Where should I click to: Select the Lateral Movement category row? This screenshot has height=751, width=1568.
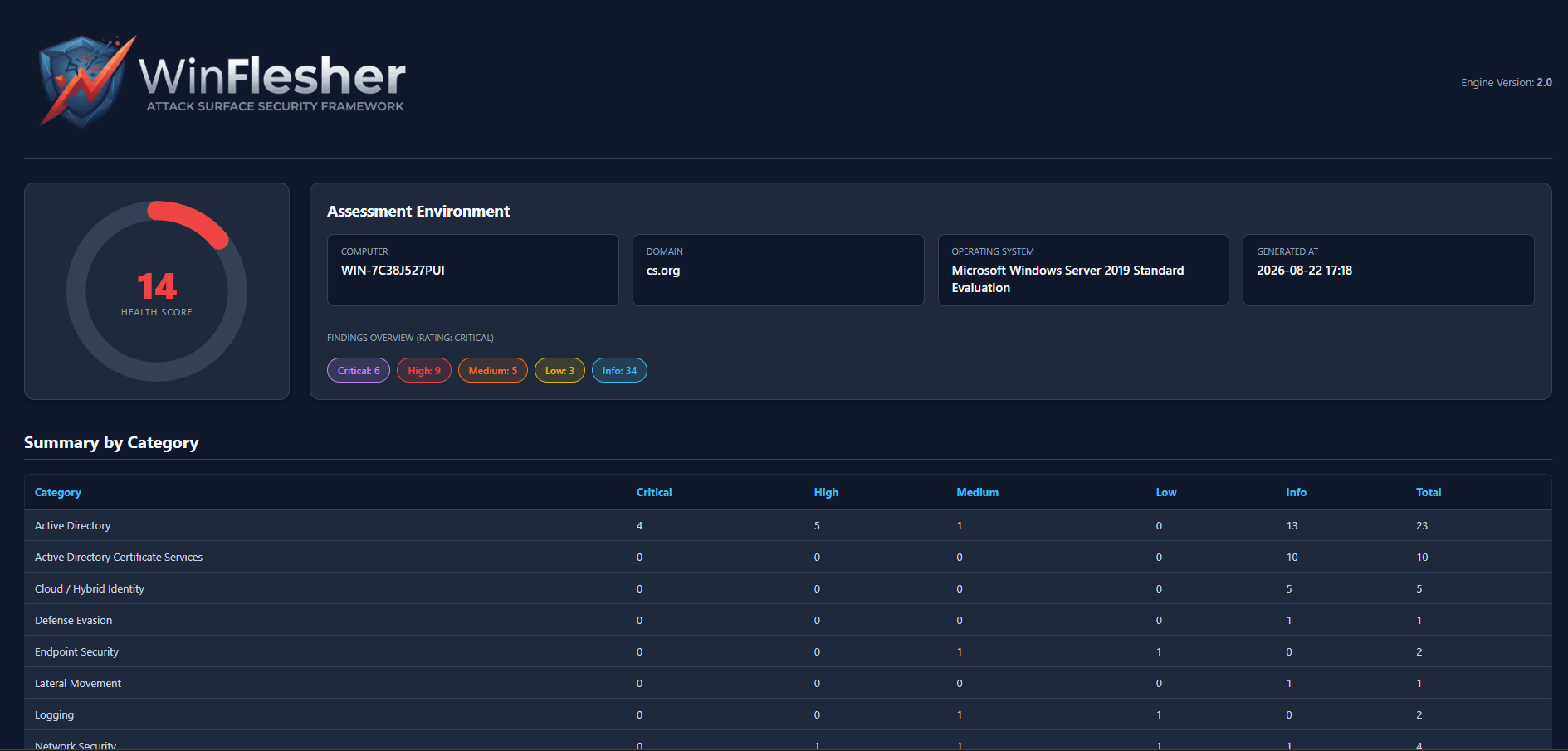[788, 683]
